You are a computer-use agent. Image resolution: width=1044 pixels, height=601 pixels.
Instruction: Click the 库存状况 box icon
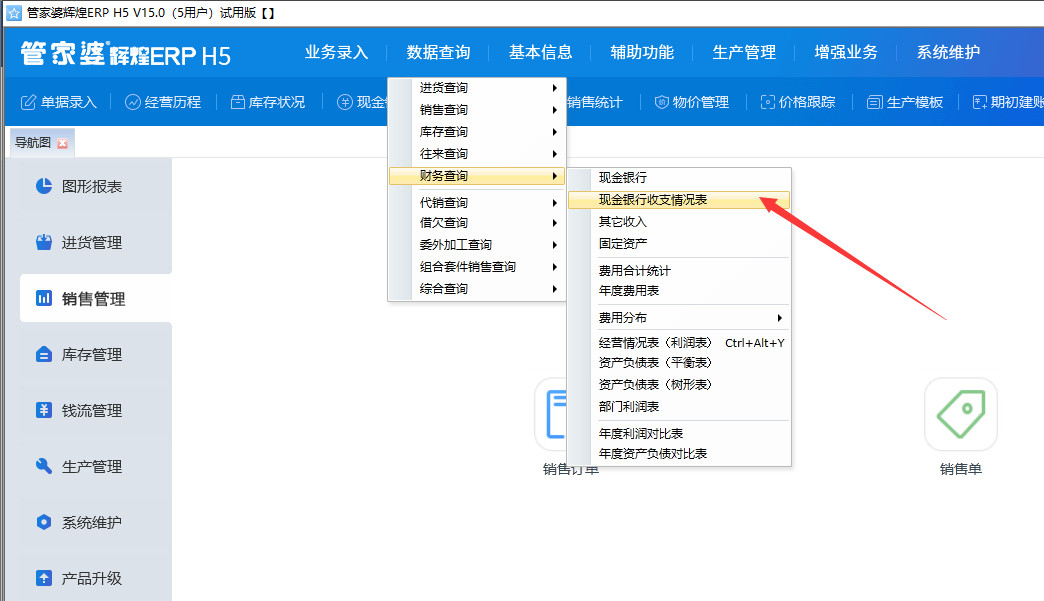pos(238,102)
